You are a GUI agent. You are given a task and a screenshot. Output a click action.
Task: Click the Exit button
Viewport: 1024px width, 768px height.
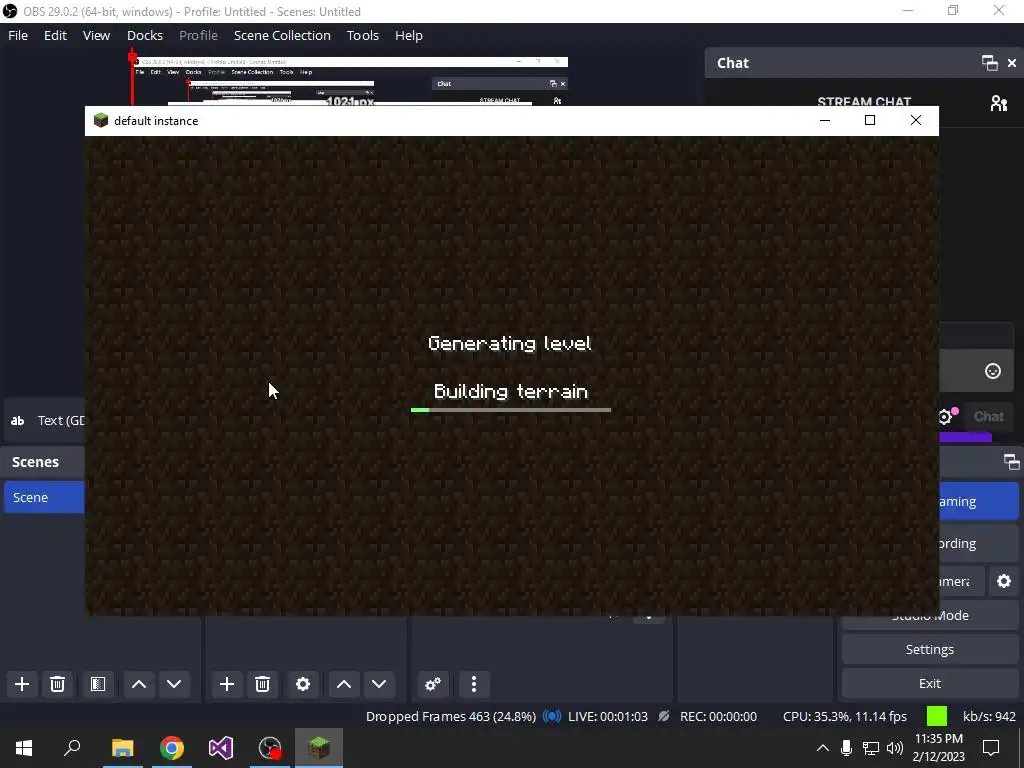(x=930, y=683)
